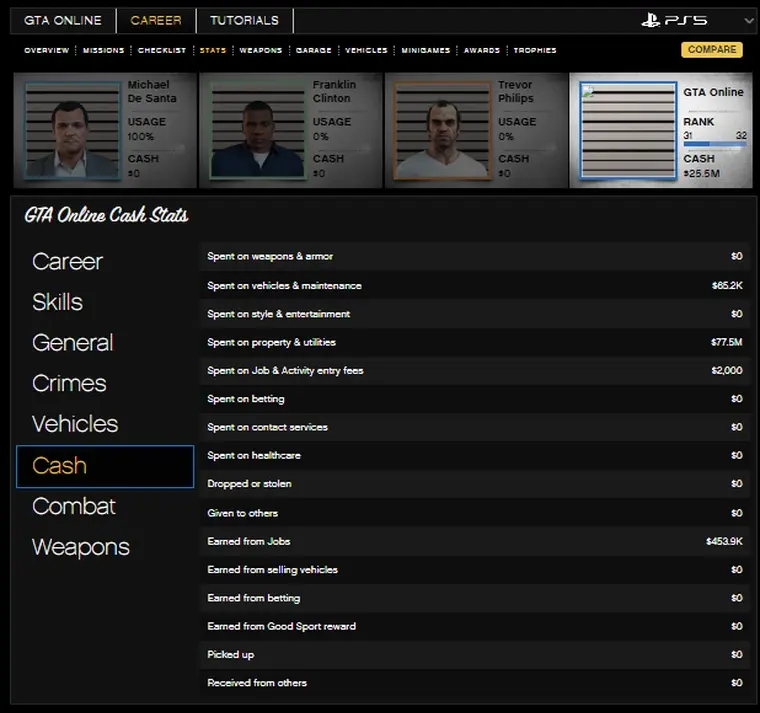Show the Skills stats category
This screenshot has width=760, height=713.
57,302
